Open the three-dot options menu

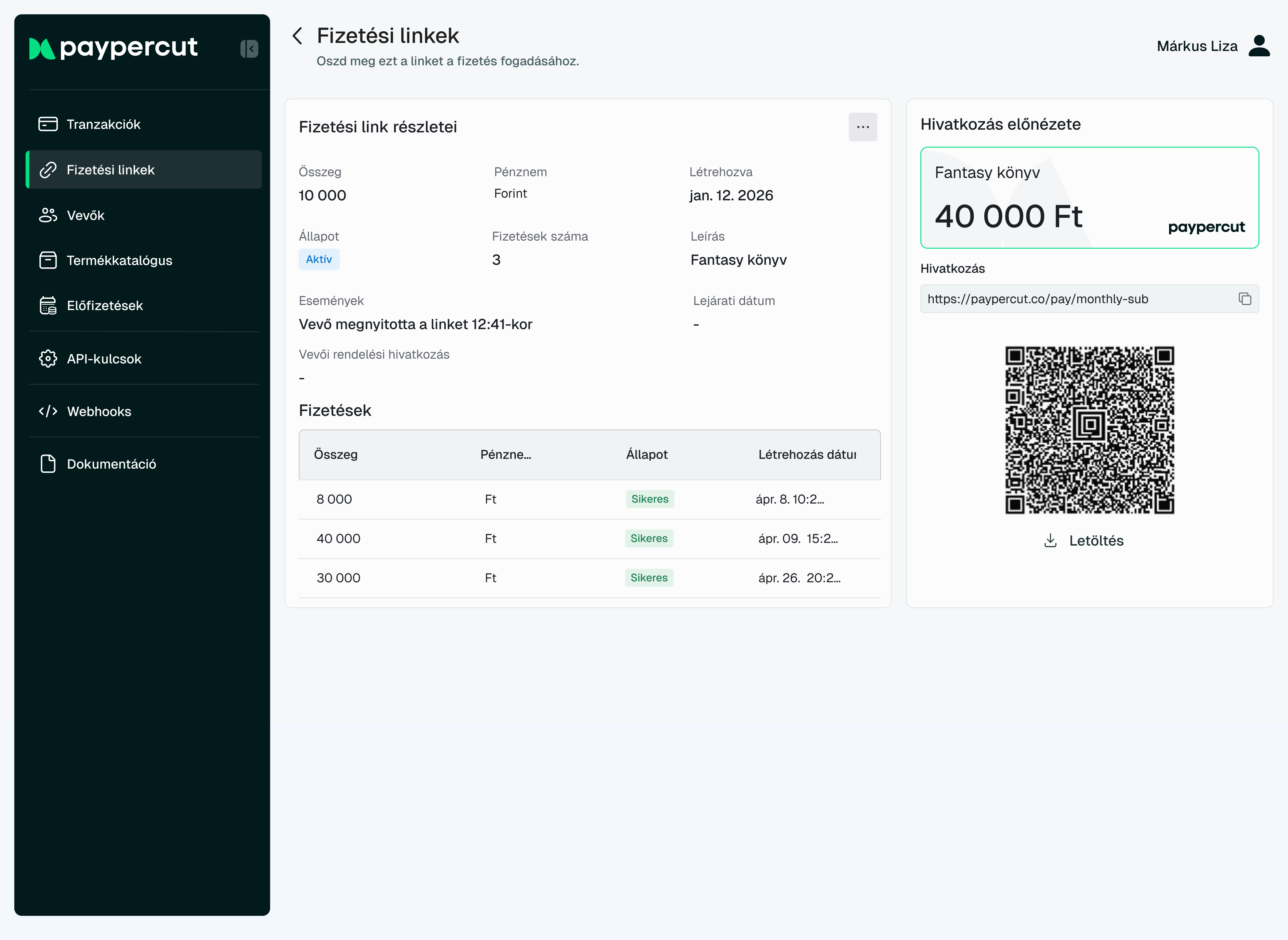[863, 127]
